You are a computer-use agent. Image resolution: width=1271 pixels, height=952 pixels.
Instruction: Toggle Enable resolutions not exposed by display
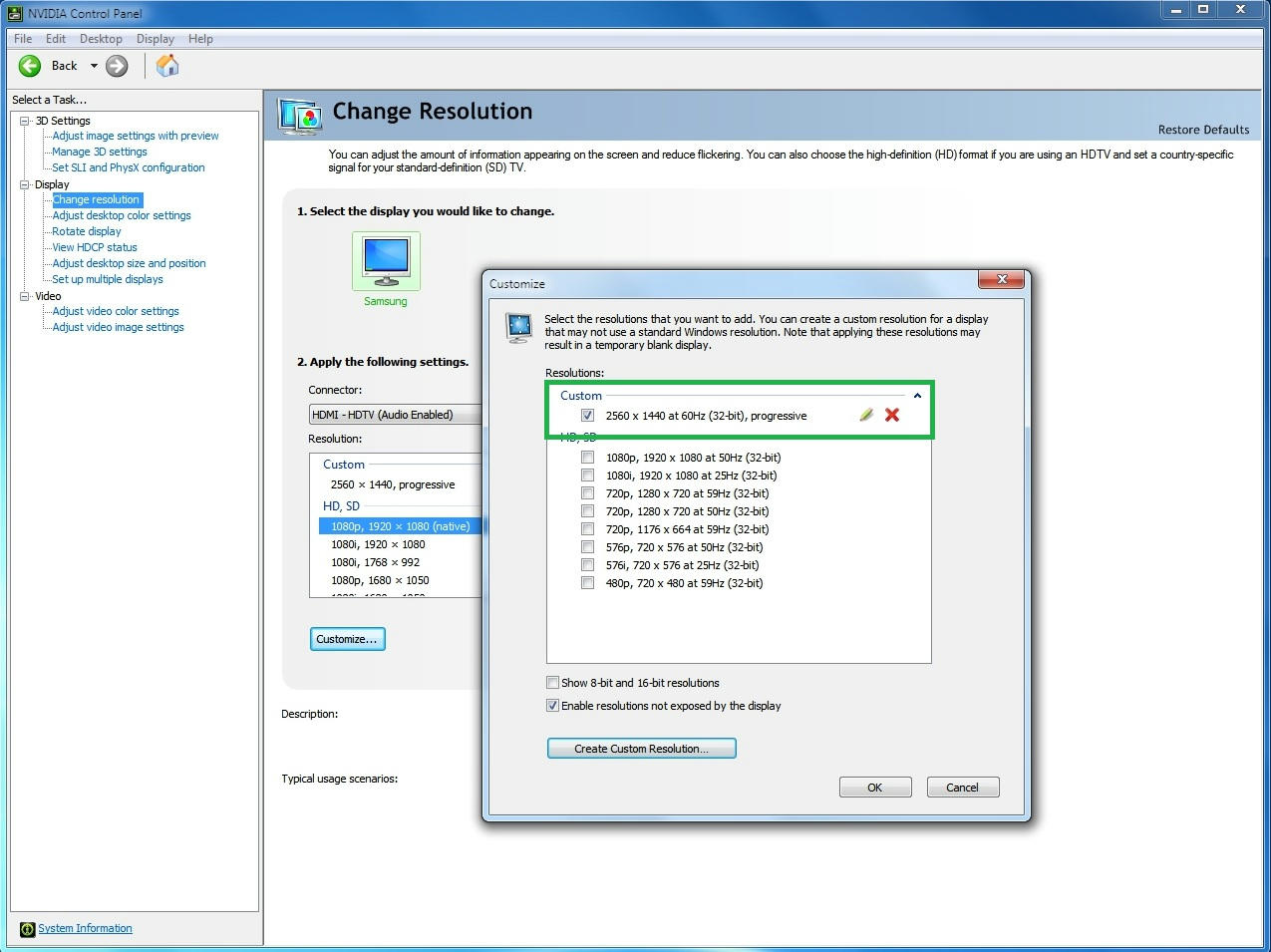coord(552,706)
